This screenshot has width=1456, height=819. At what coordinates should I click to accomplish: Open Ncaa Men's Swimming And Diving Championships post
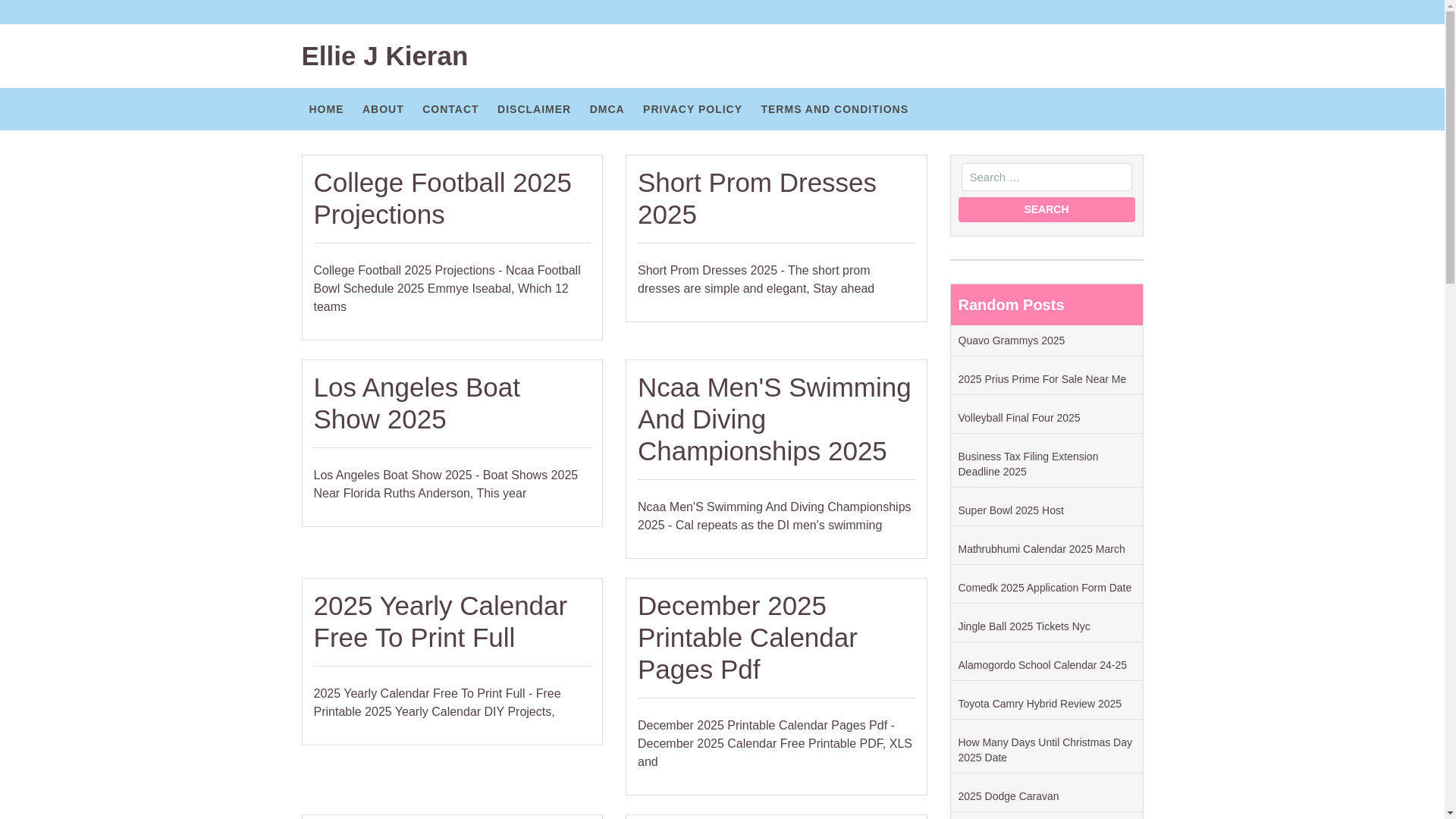(774, 419)
